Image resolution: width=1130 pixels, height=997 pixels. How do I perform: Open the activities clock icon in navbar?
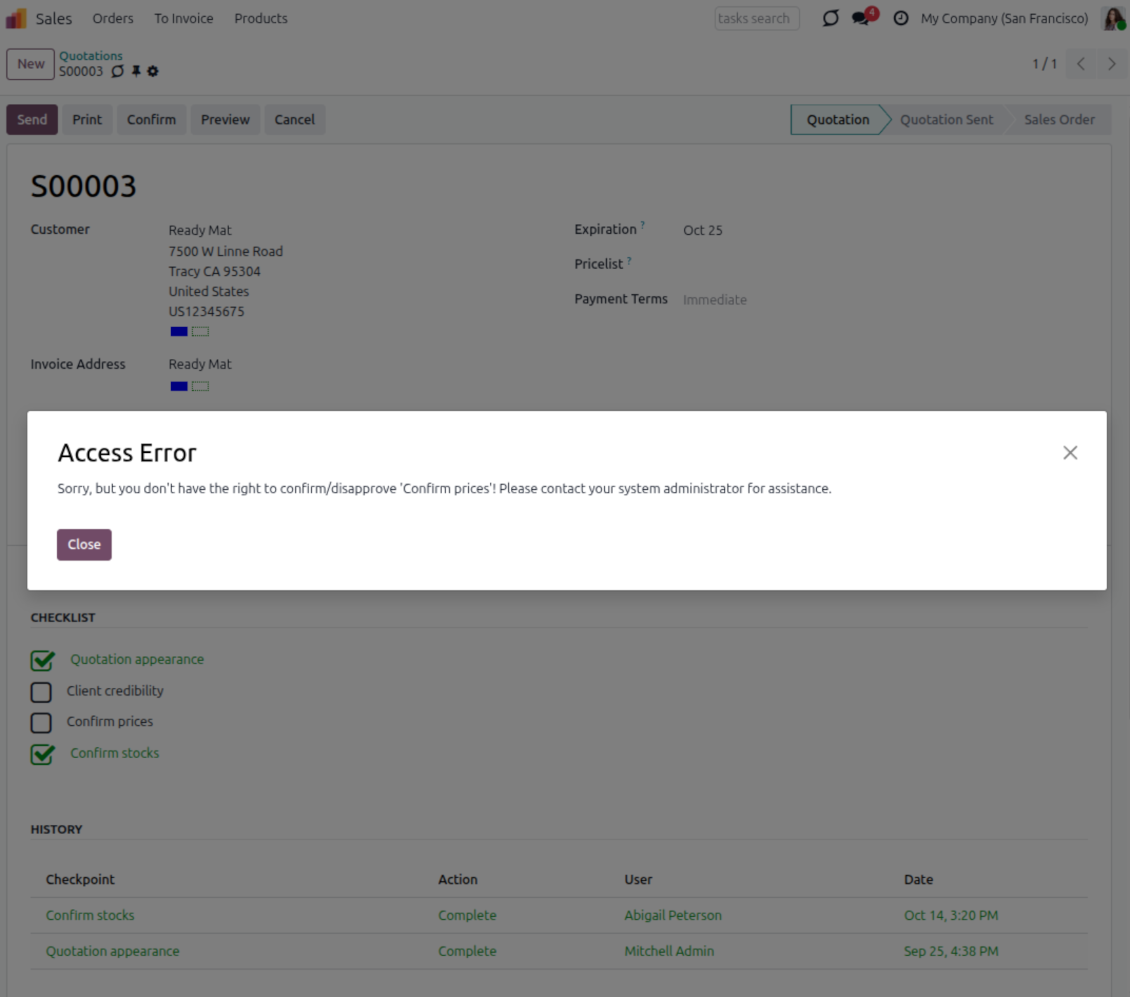[900, 18]
